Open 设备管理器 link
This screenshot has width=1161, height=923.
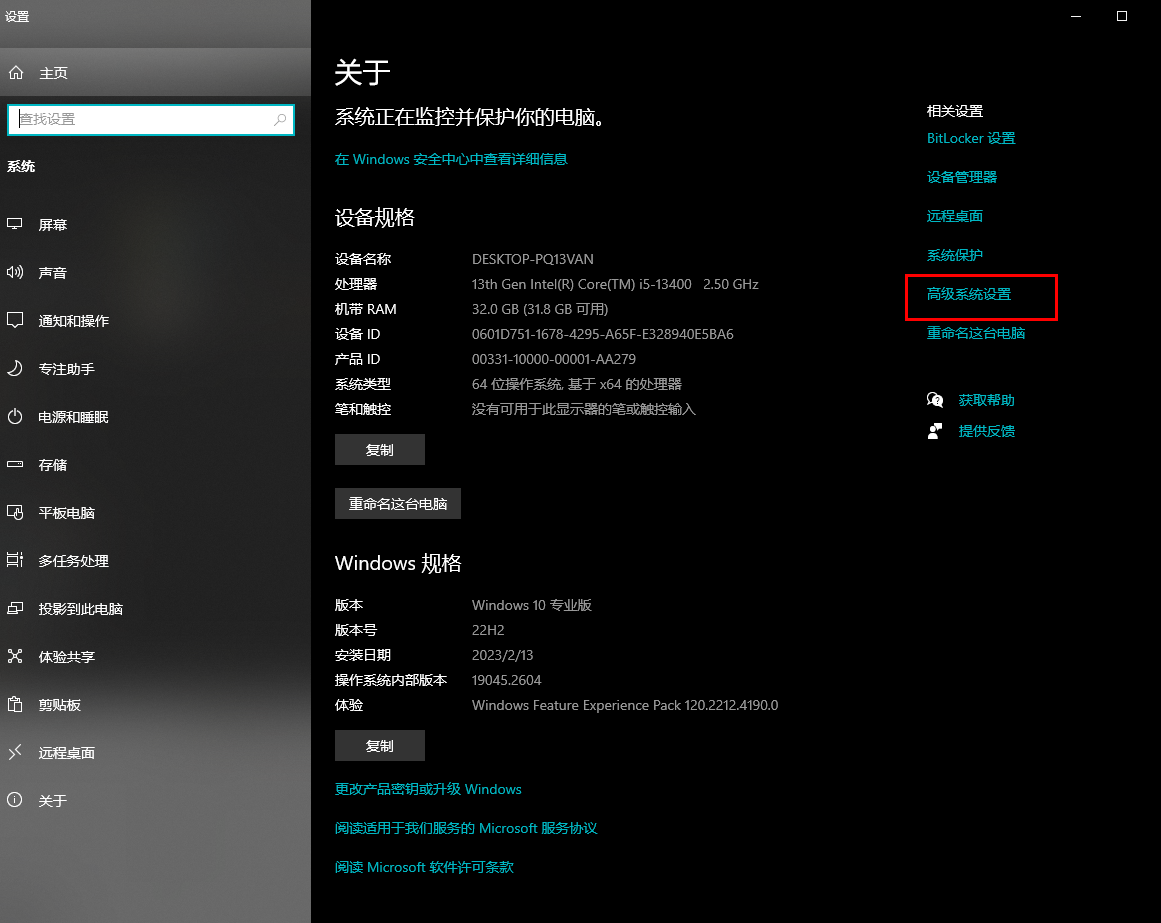pyautogui.click(x=962, y=177)
